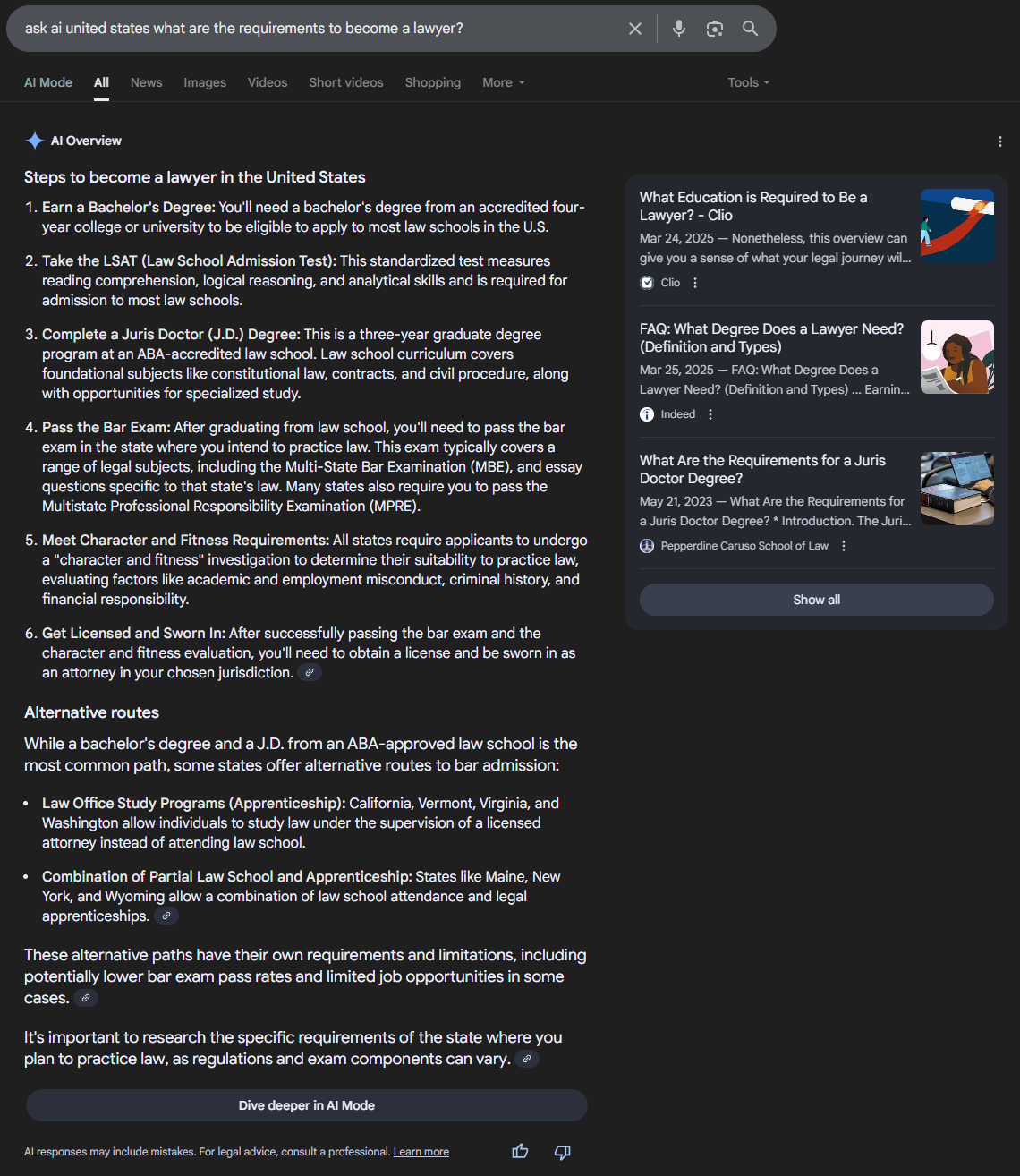Open the Learn more link
This screenshot has width=1020, height=1176.
tap(421, 1152)
